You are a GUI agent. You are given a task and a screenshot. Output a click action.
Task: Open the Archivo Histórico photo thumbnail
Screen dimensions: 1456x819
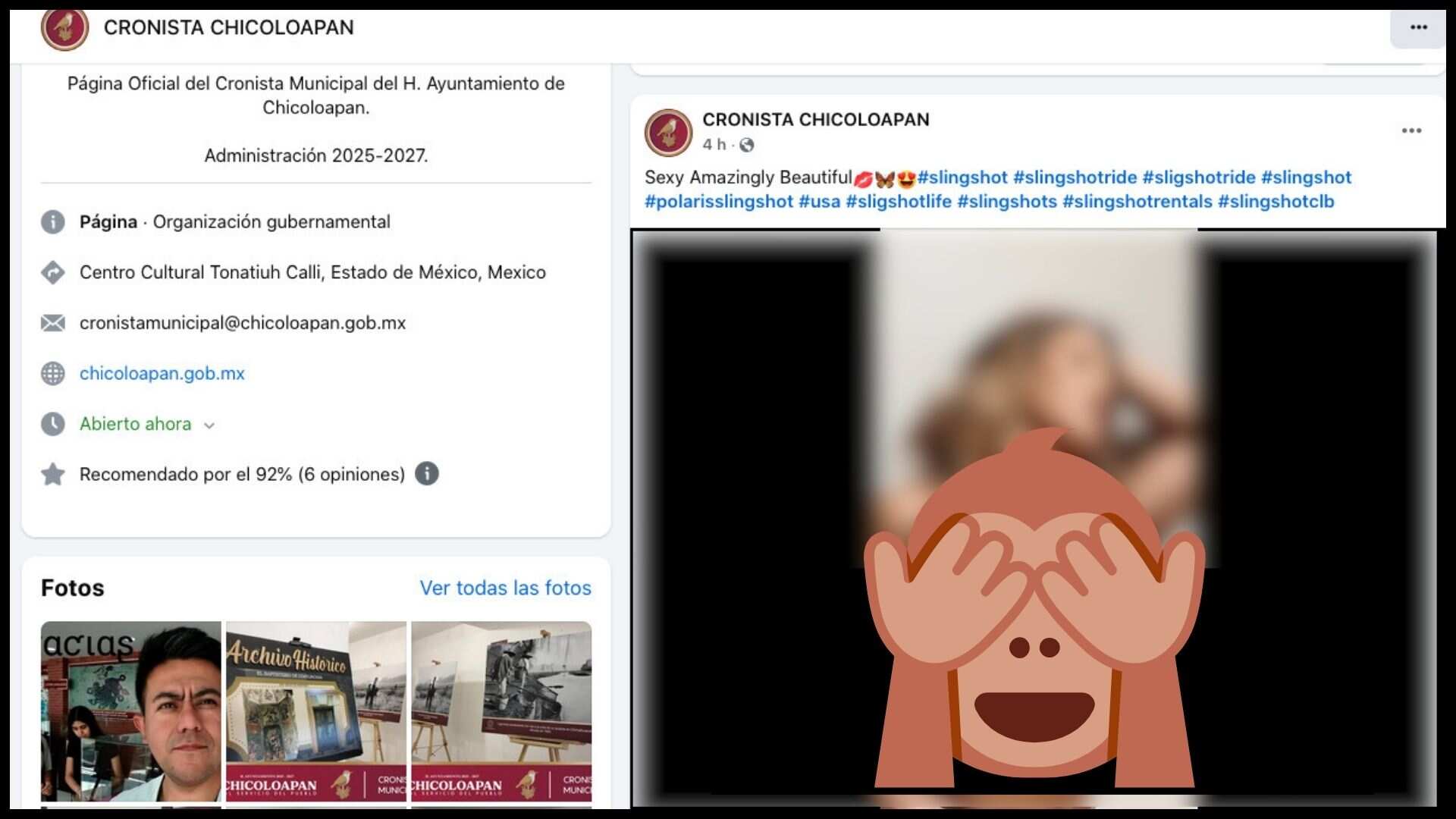(316, 711)
